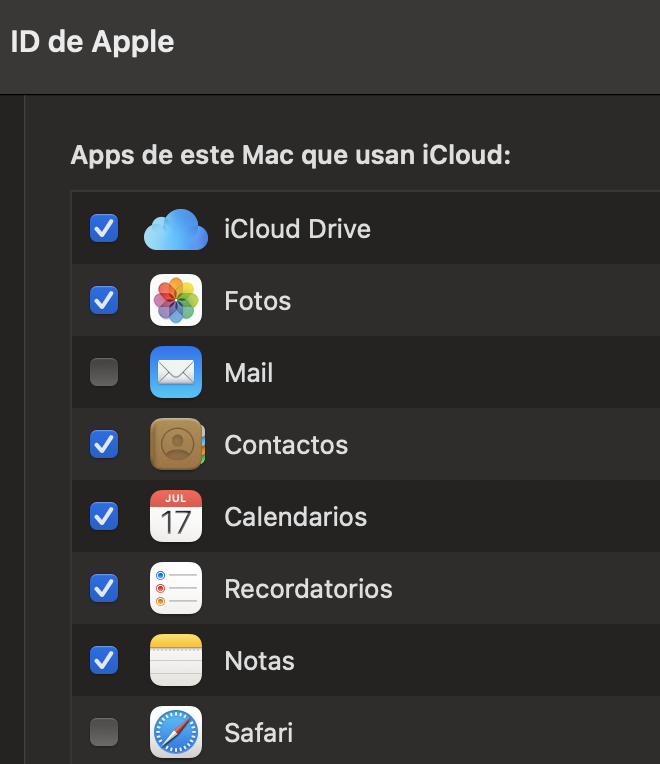Viewport: 660px width, 764px height.
Task: Click the Fotos flower icon
Action: tap(176, 300)
